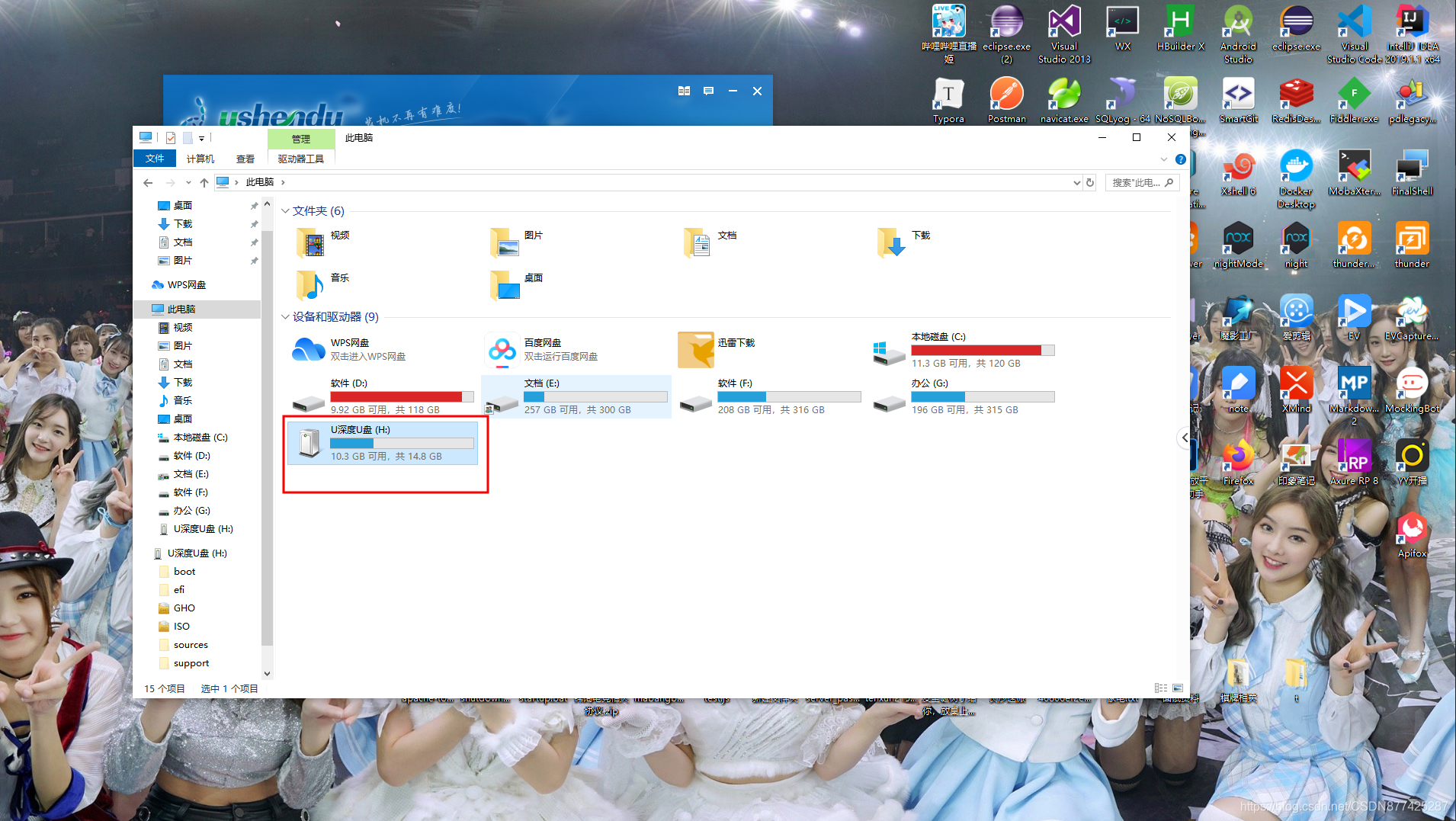Select 软件 (D:) drive

(383, 396)
